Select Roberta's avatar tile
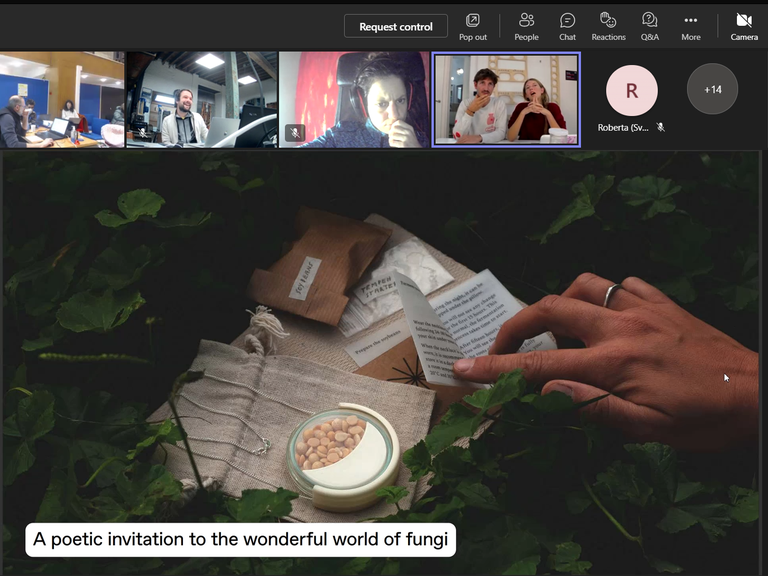 (631, 90)
